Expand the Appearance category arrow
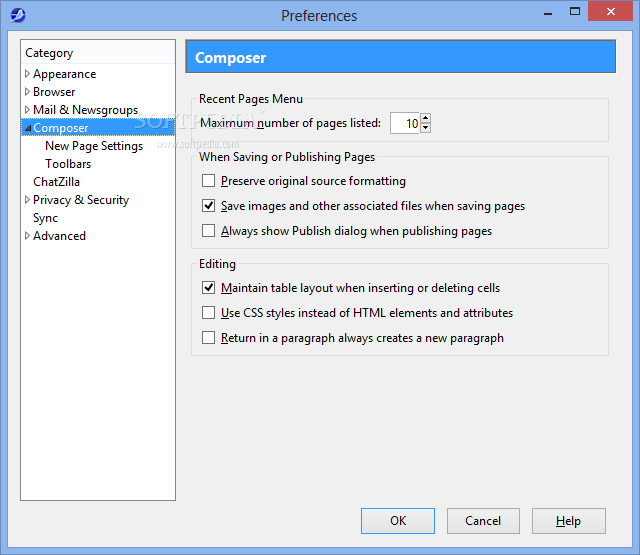The width and height of the screenshot is (640, 555). 27,74
